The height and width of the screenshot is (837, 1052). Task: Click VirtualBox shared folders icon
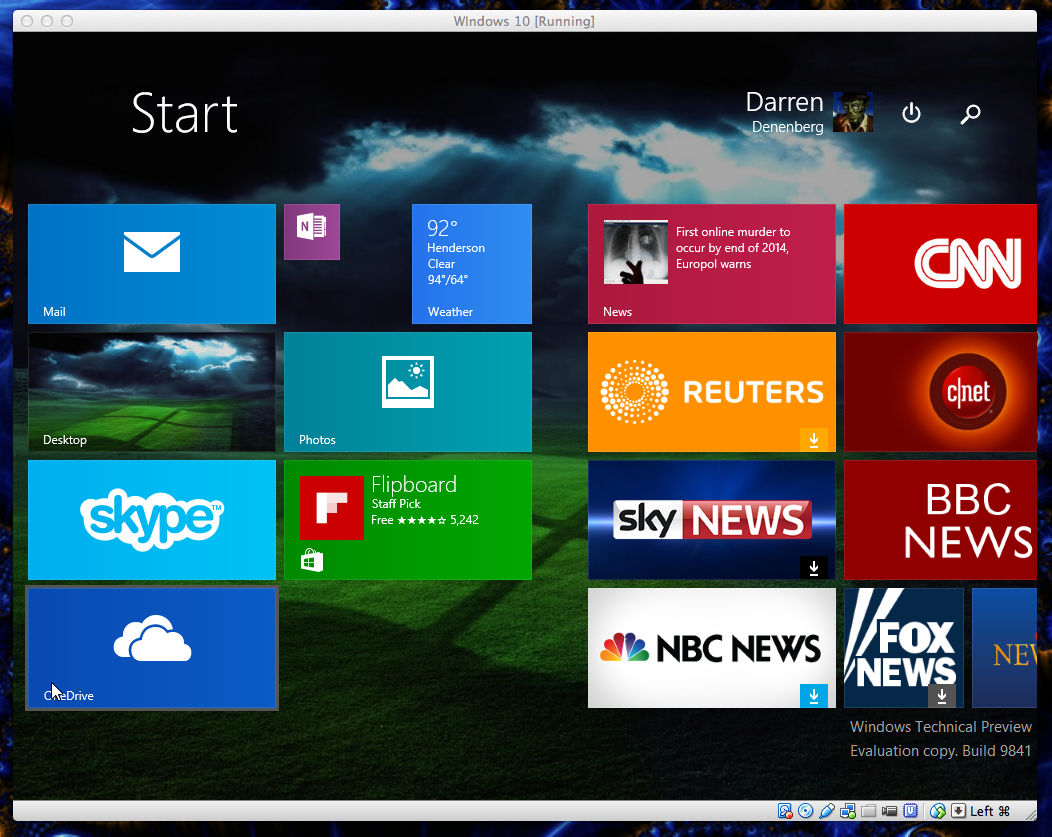pyautogui.click(x=869, y=811)
